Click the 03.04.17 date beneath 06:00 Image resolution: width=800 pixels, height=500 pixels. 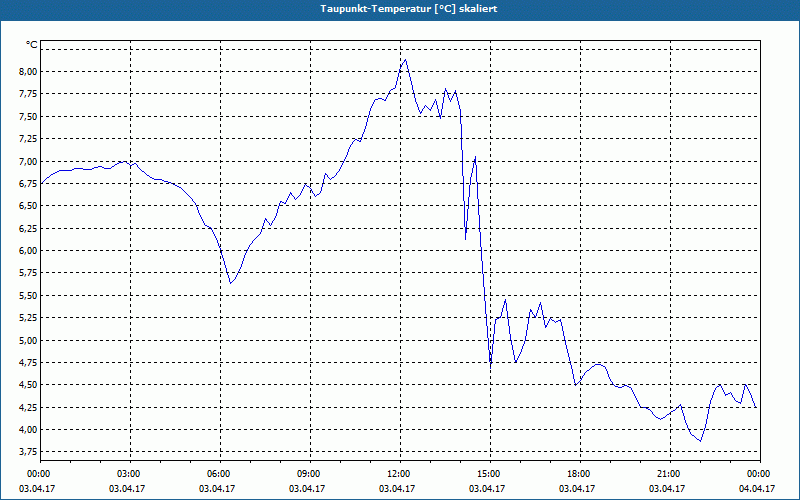point(217,488)
